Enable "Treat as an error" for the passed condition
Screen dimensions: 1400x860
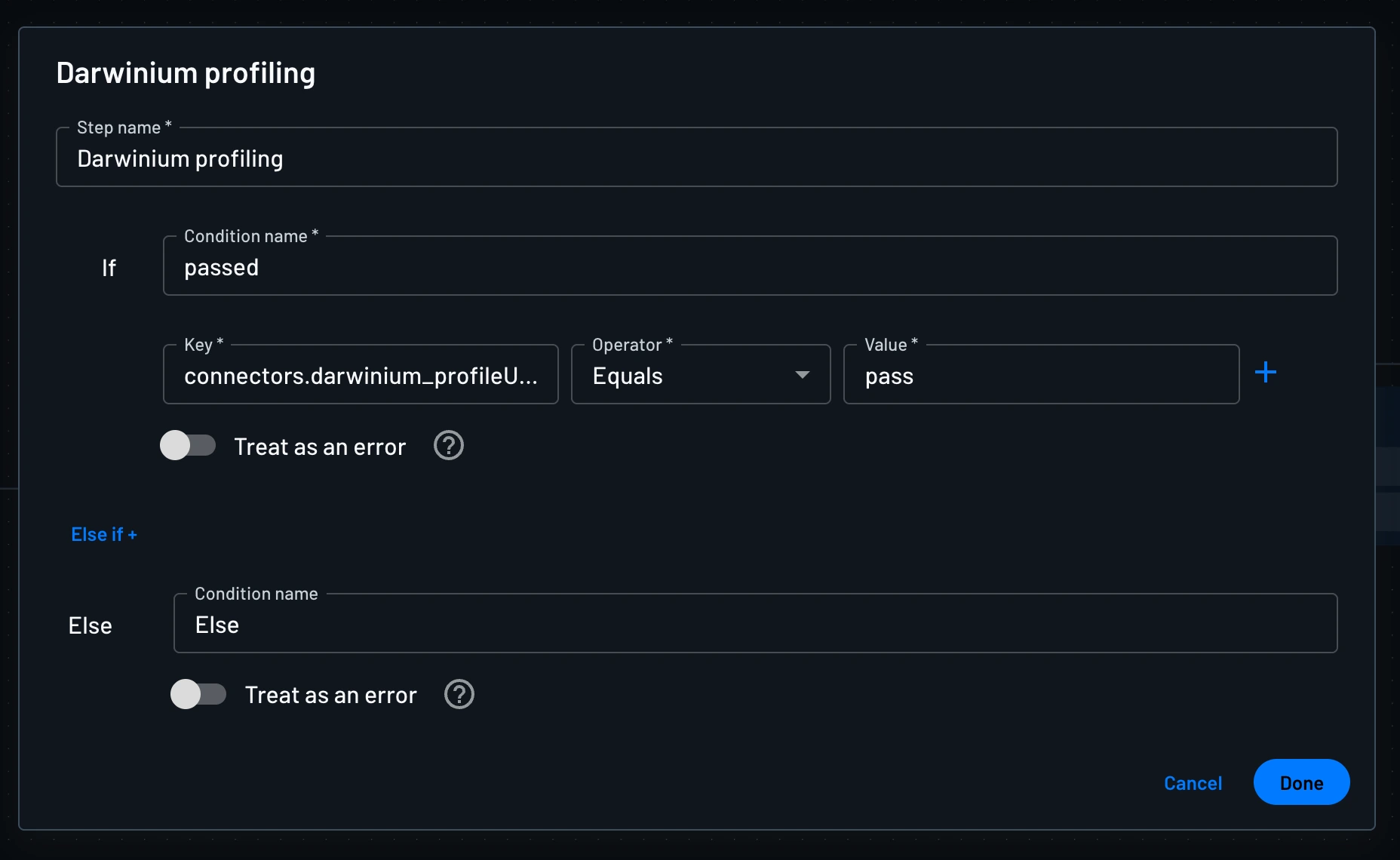pyautogui.click(x=189, y=446)
